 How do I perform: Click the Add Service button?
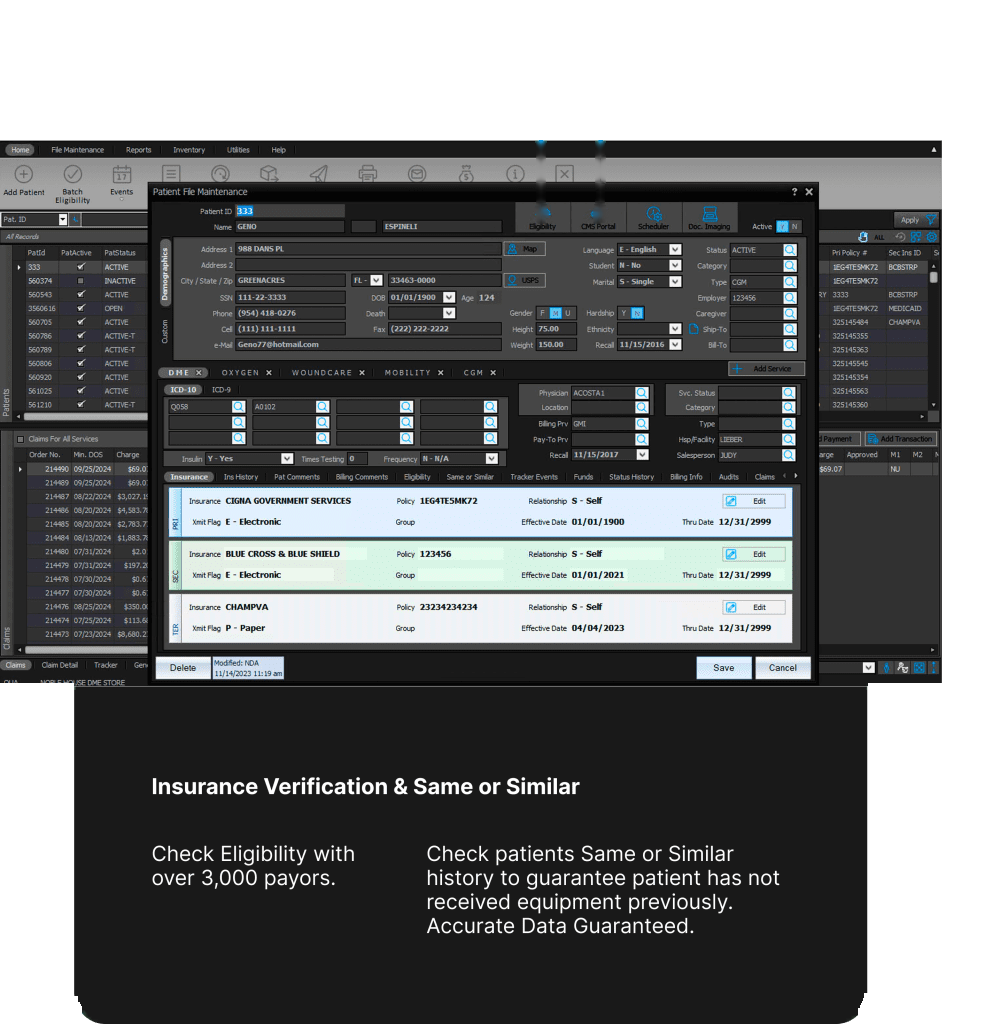click(x=766, y=369)
